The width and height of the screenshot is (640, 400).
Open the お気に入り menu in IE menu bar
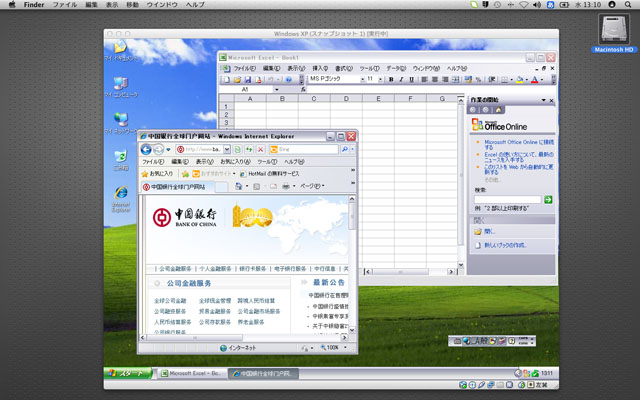tap(235, 162)
